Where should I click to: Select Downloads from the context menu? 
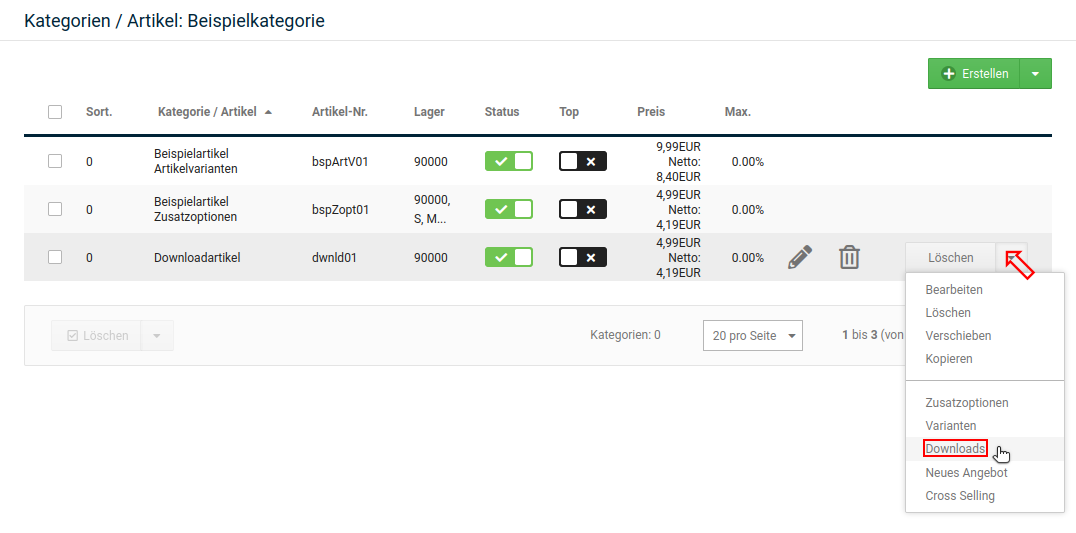point(955,449)
